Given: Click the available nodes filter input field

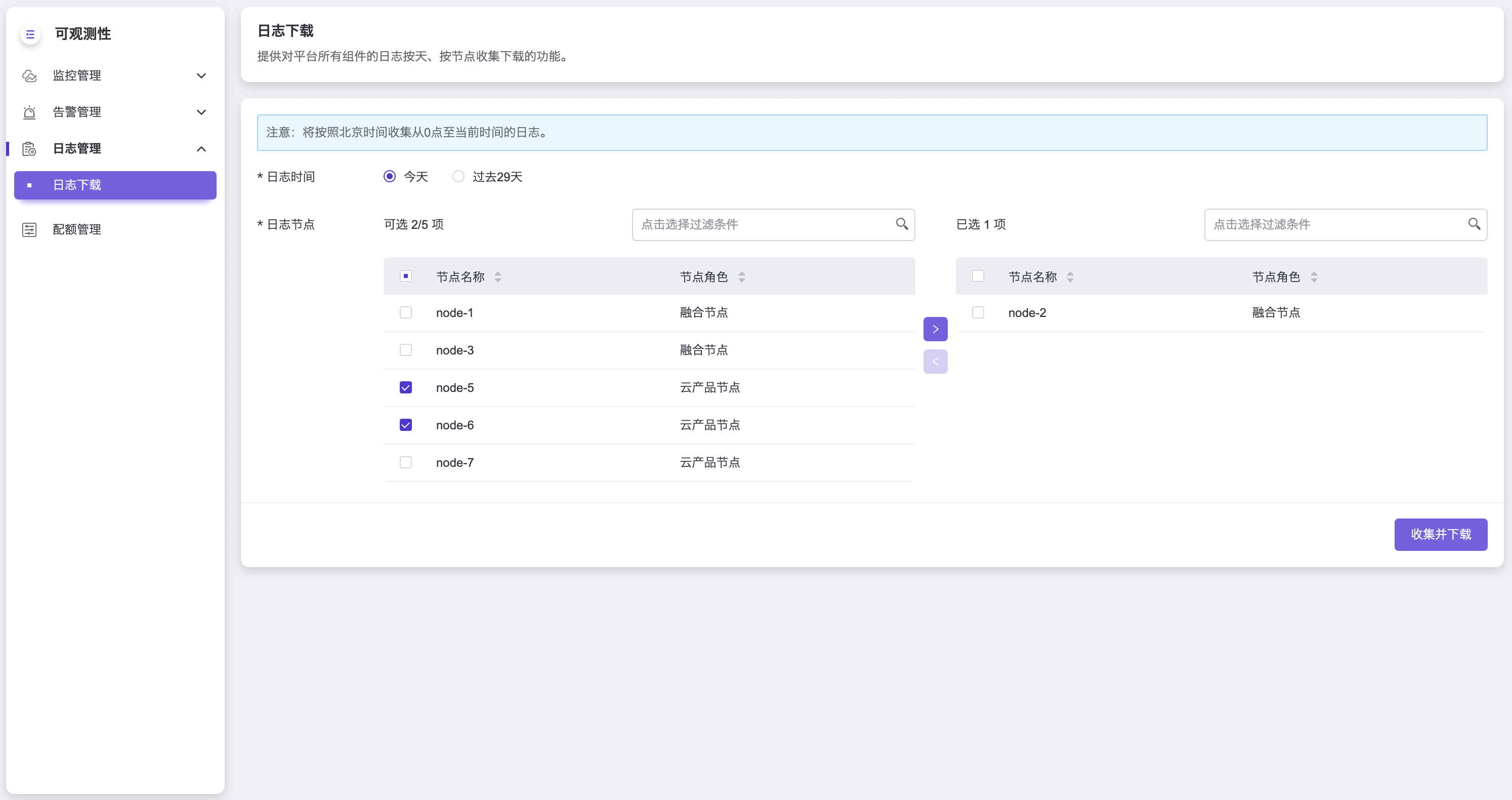Looking at the screenshot, I should tap(763, 224).
